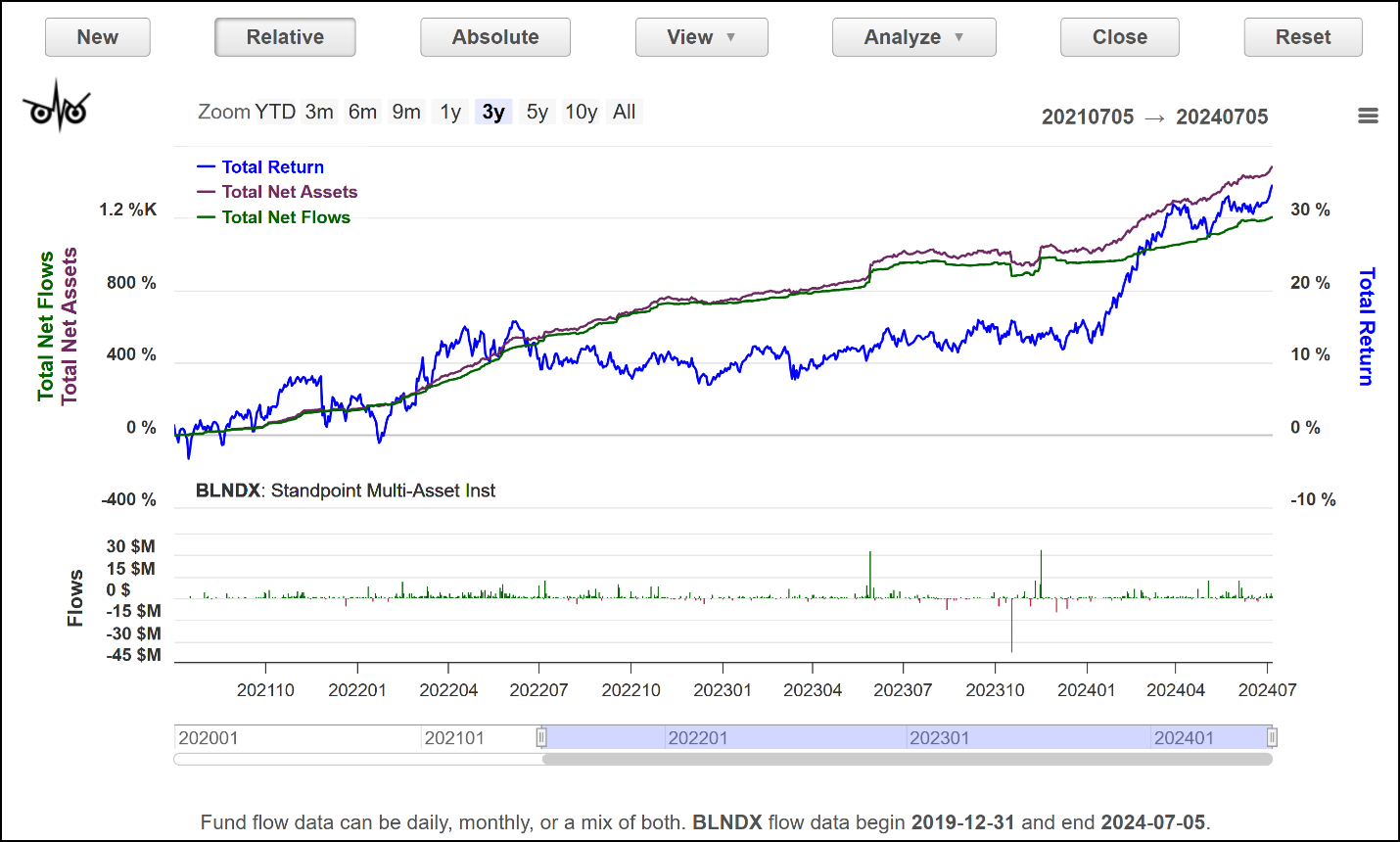This screenshot has width=1400, height=842.
Task: Click the owl logo icon
Action: coord(57,107)
